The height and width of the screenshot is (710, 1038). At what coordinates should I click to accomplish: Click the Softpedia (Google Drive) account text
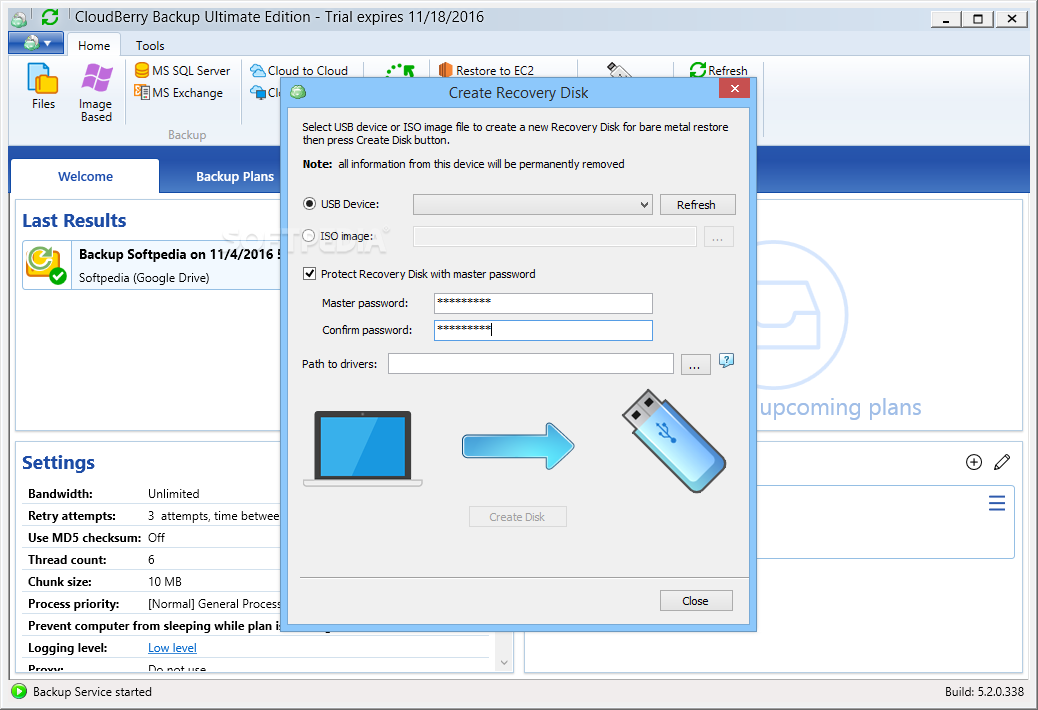[x=144, y=278]
